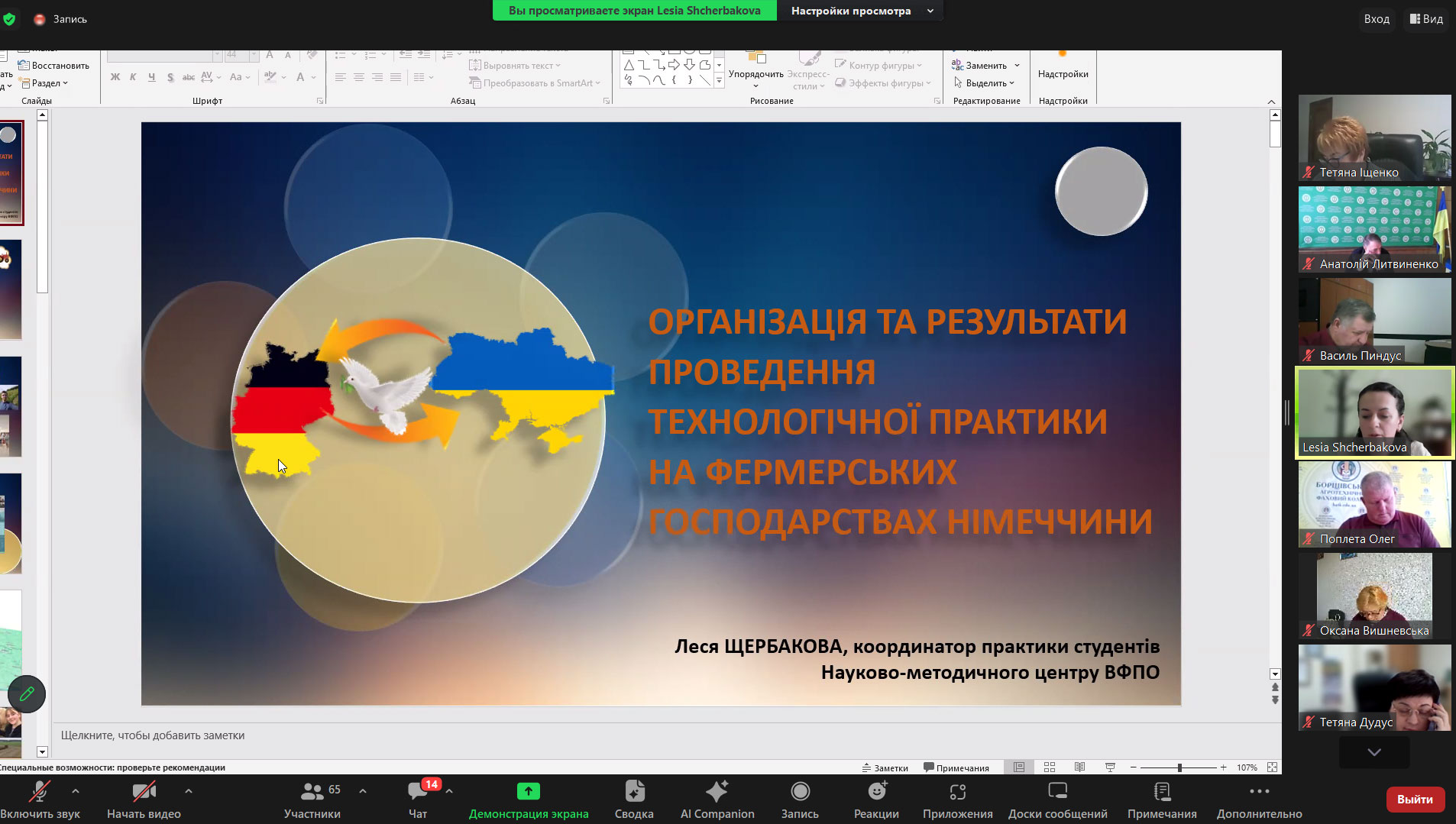Screen dimensions: 1456x824
Task: Click the Restore (Восстановить) slide button
Action: [x=53, y=65]
